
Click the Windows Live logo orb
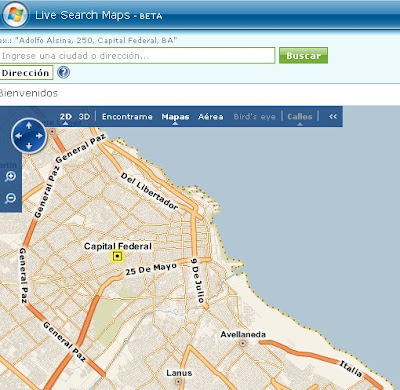click(x=16, y=14)
